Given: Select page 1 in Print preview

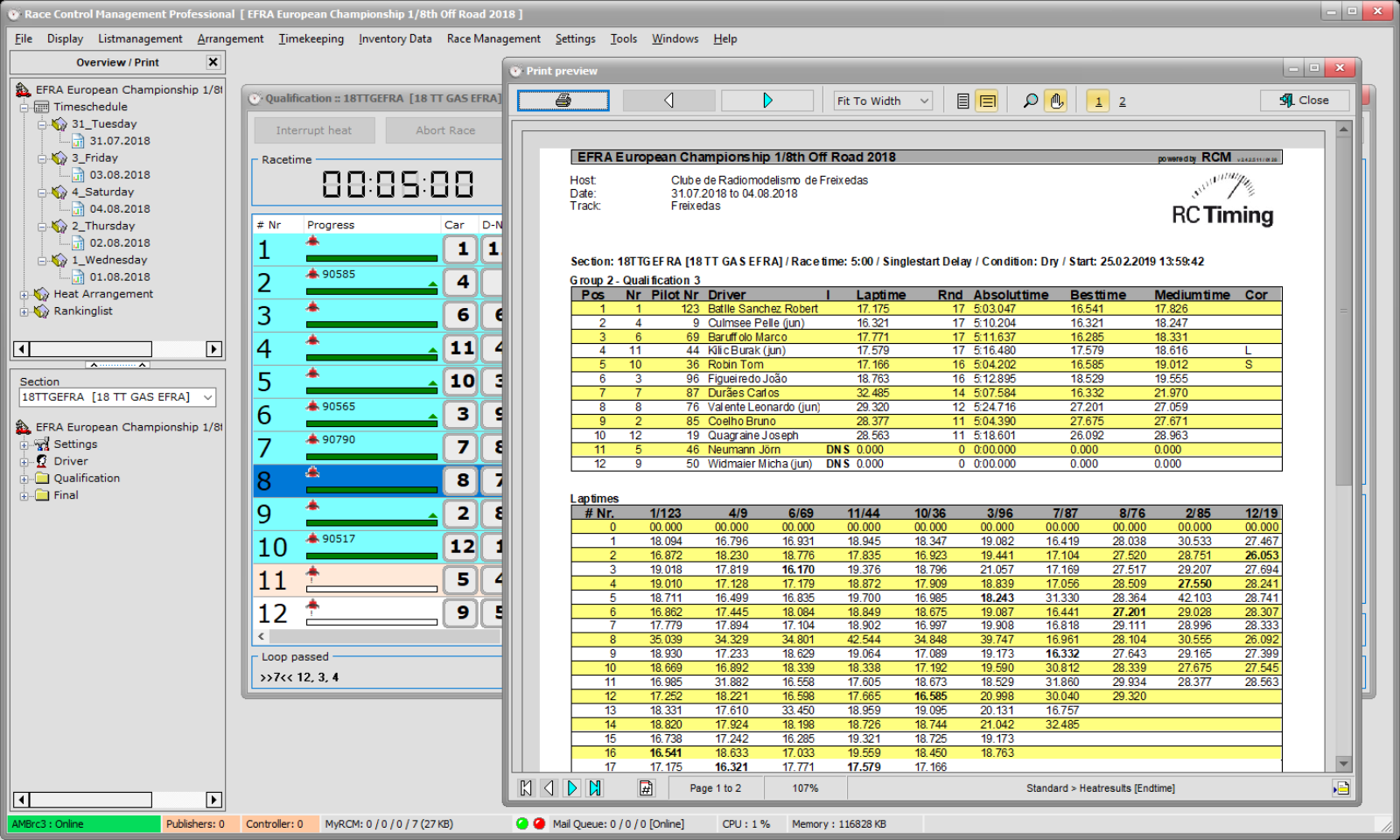Looking at the screenshot, I should (x=1098, y=100).
